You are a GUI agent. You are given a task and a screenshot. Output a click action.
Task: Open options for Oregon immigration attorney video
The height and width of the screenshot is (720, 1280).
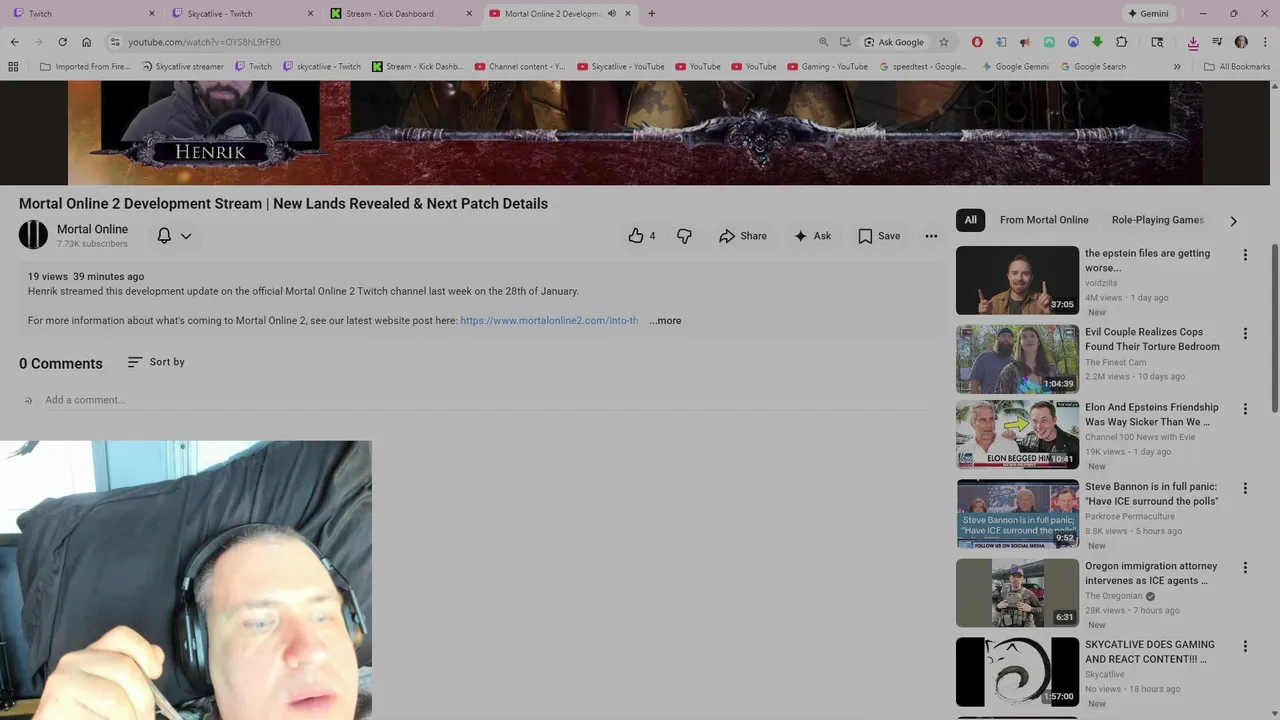(1245, 568)
